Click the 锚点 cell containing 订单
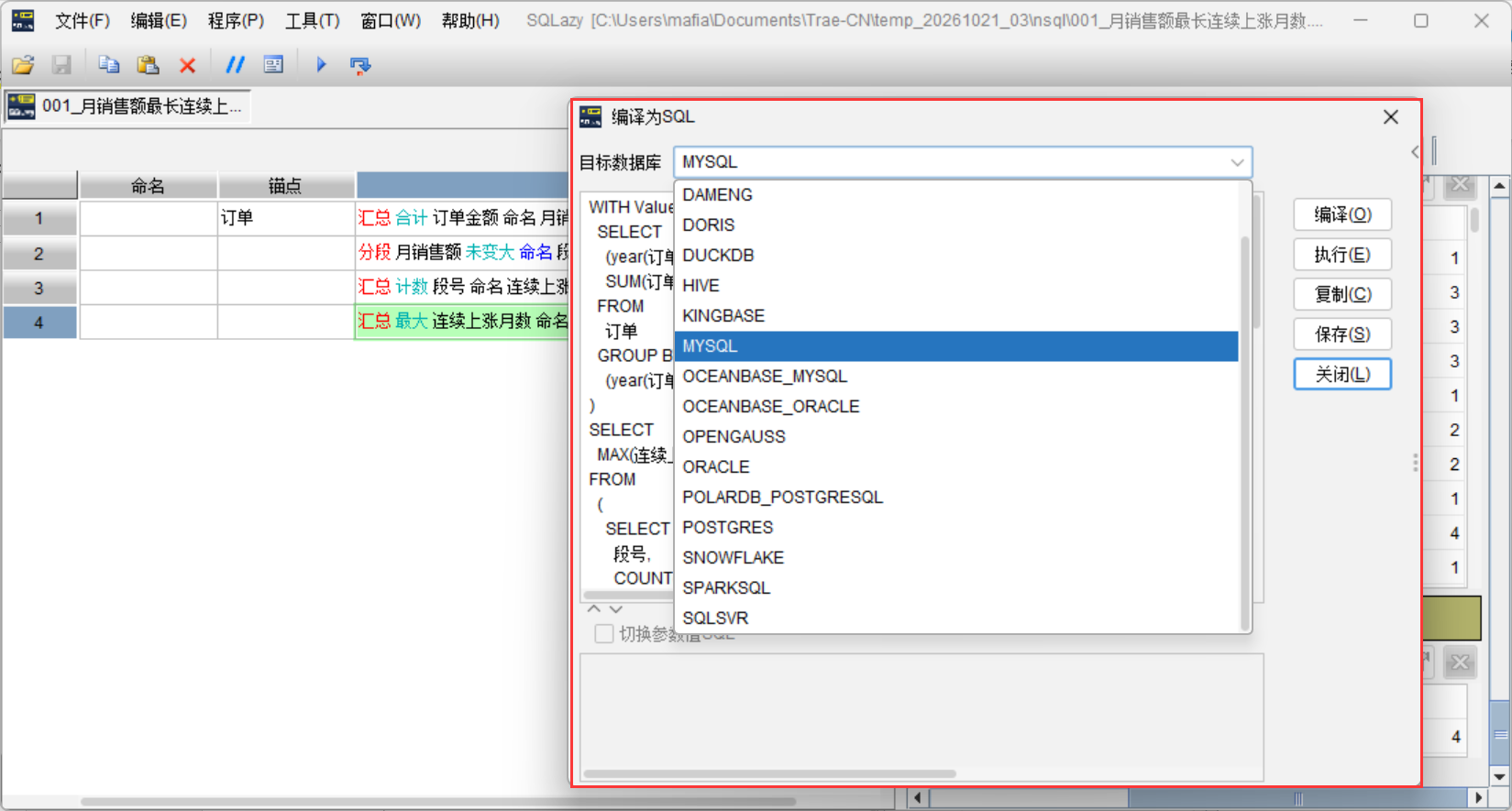Image resolution: width=1512 pixels, height=811 pixels. pyautogui.click(x=286, y=218)
